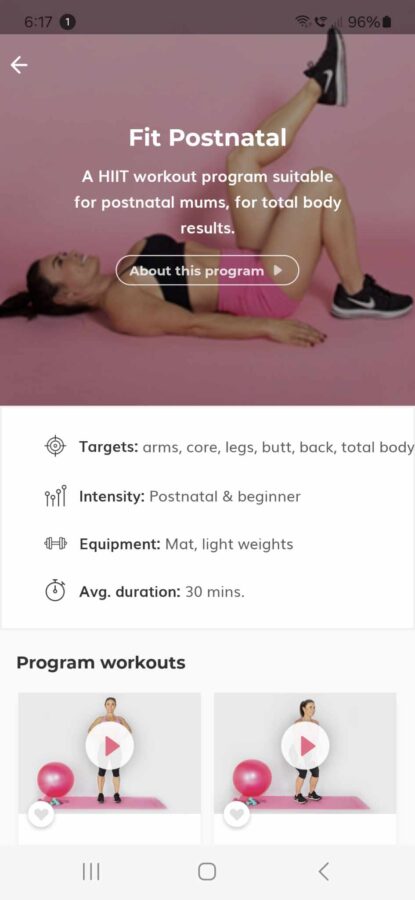This screenshot has width=415, height=900.
Task: Tap the notification count badge in status bar
Action: pos(68,22)
